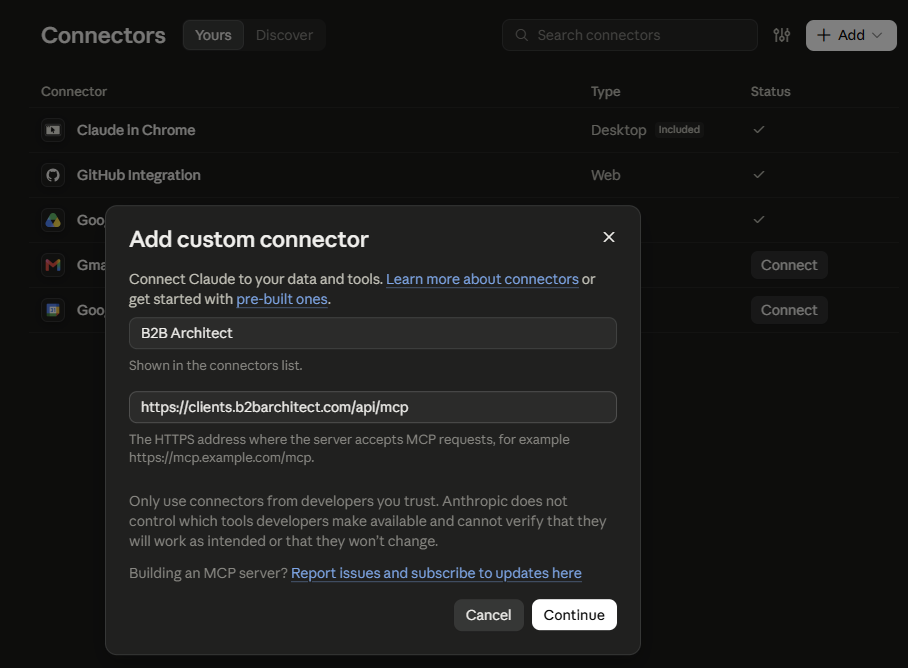The height and width of the screenshot is (668, 908).
Task: Click the Connectors page heading
Action: [103, 35]
